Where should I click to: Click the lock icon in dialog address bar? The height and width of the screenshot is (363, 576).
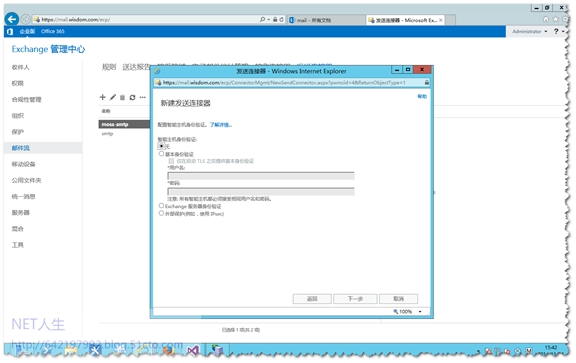click(x=426, y=83)
